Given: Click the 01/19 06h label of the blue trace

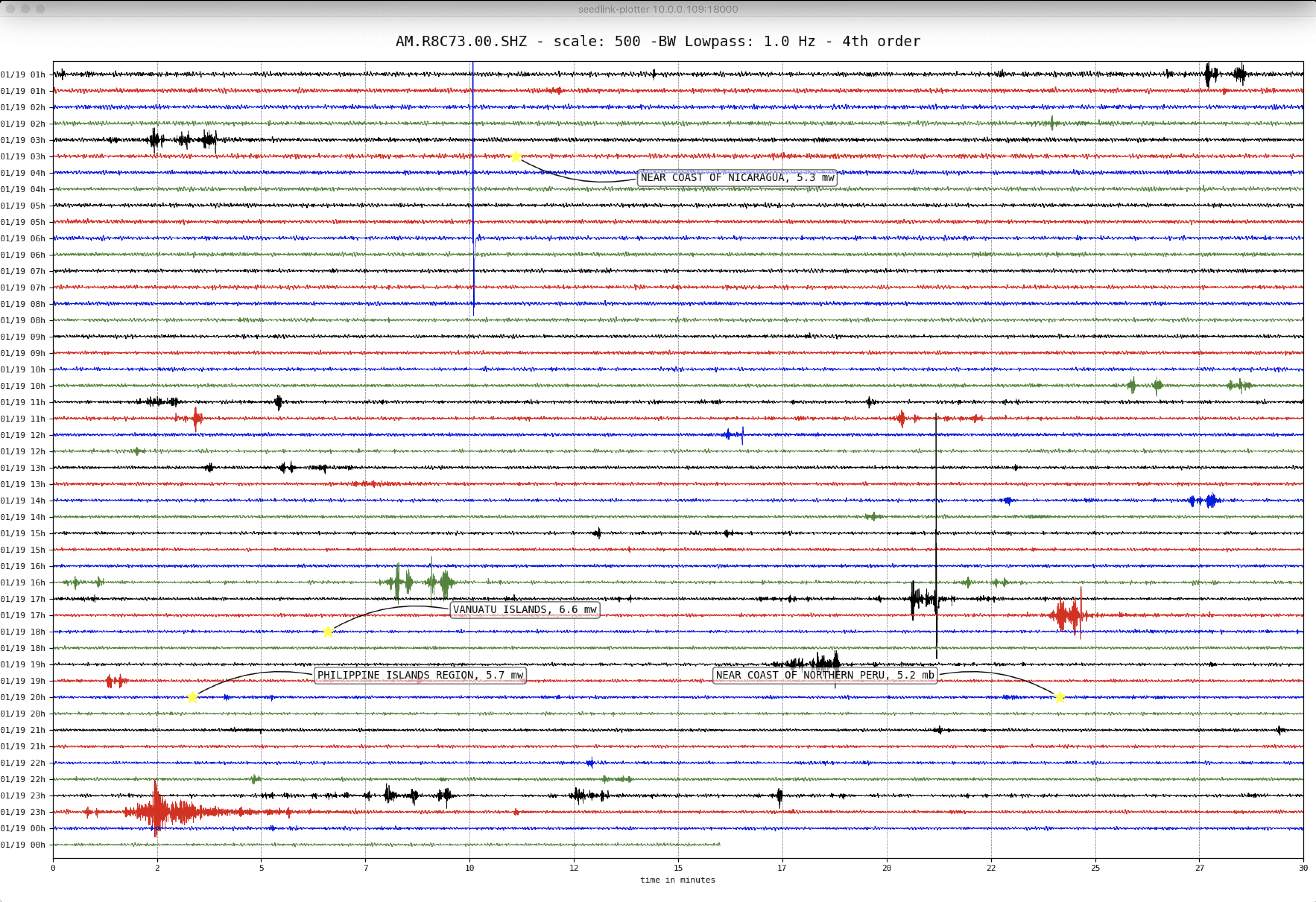Looking at the screenshot, I should (x=23, y=238).
